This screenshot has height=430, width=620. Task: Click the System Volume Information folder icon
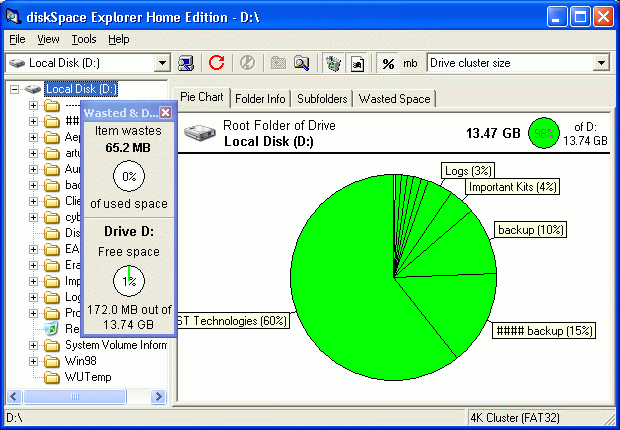coord(51,345)
